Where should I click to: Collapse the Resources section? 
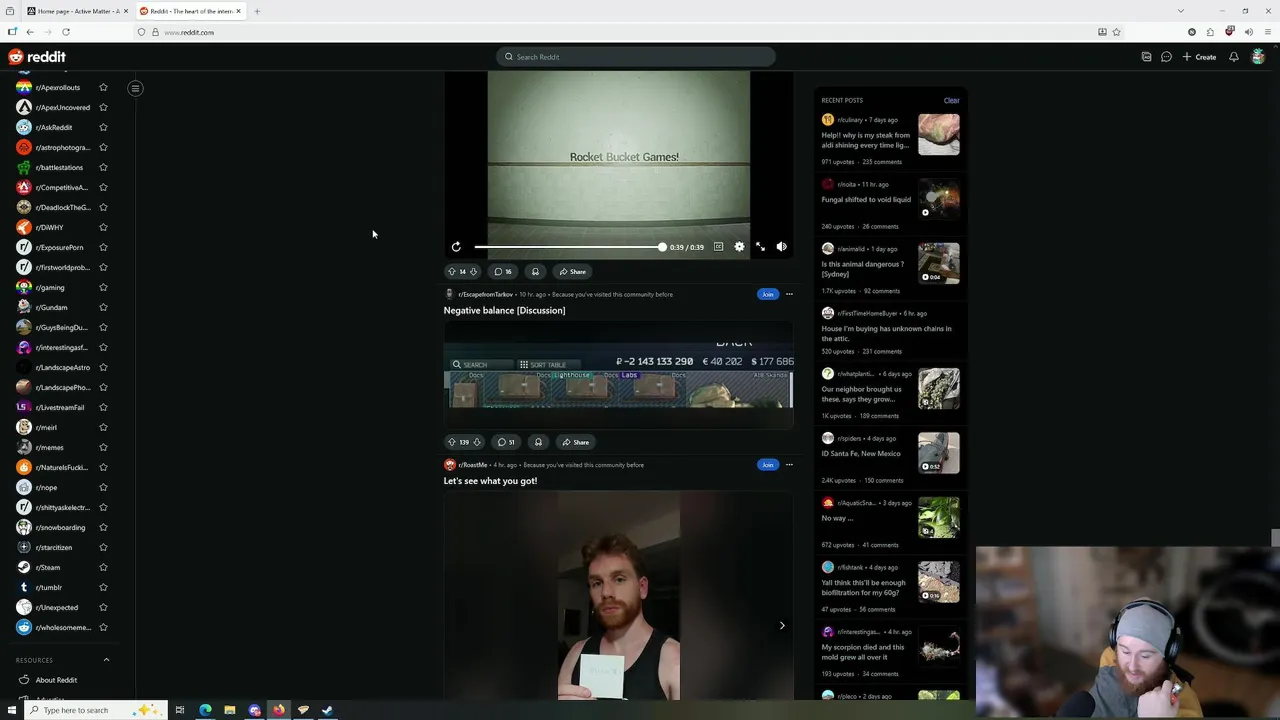tap(106, 660)
